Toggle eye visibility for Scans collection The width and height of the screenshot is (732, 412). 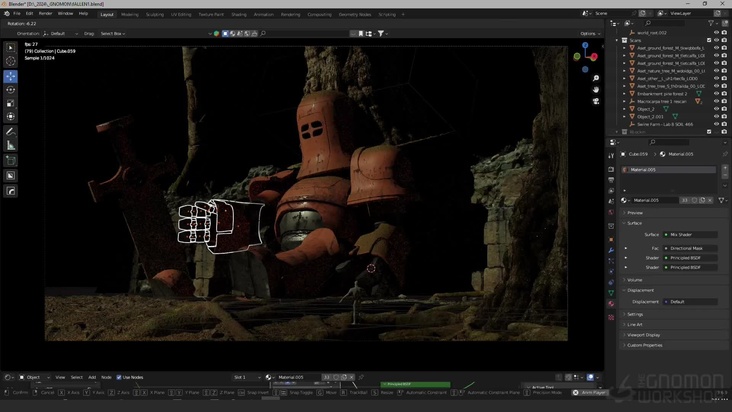pyautogui.click(x=716, y=40)
